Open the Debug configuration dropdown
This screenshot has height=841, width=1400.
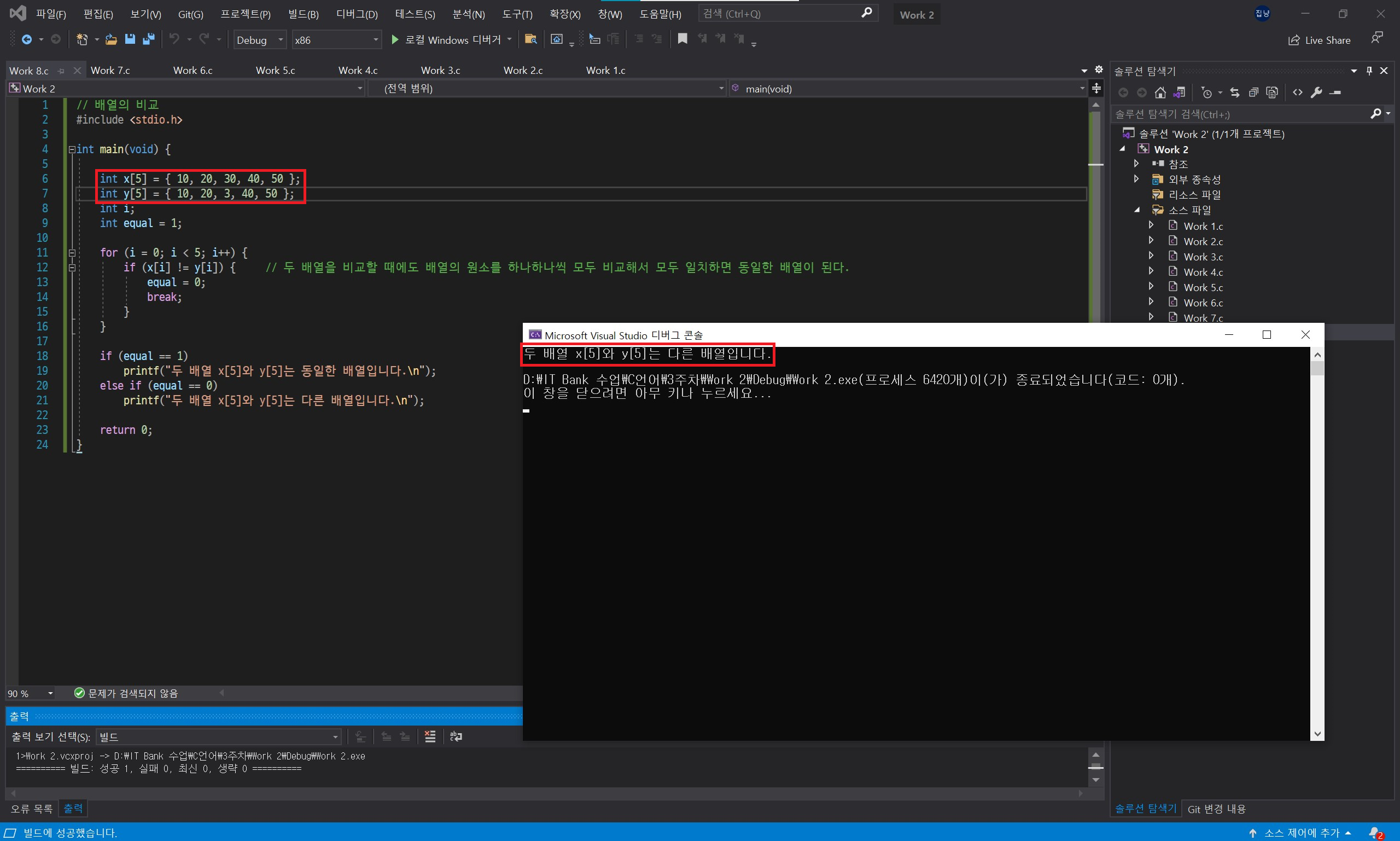click(x=259, y=39)
